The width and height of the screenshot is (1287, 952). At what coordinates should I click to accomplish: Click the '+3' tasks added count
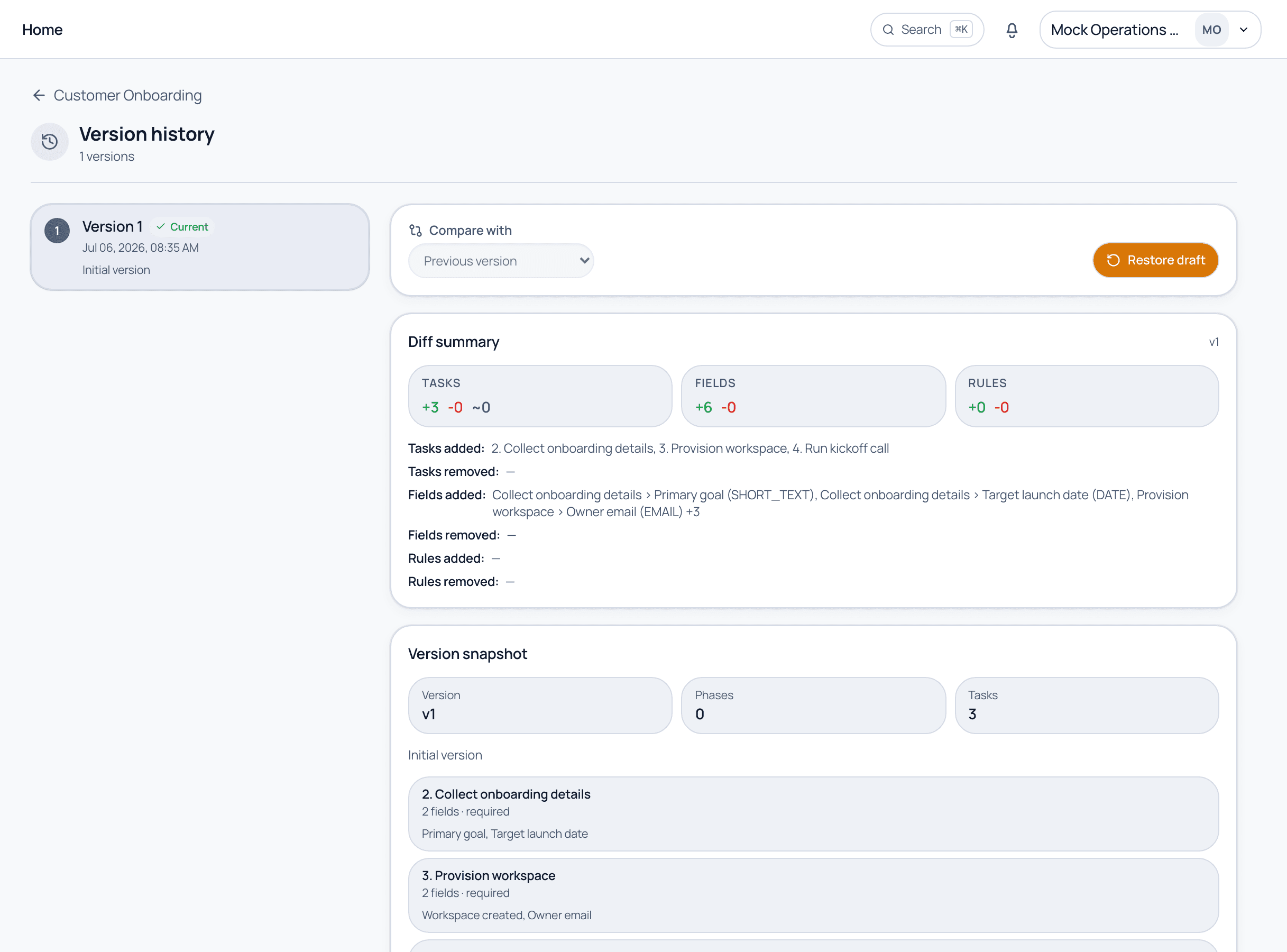pyautogui.click(x=430, y=407)
